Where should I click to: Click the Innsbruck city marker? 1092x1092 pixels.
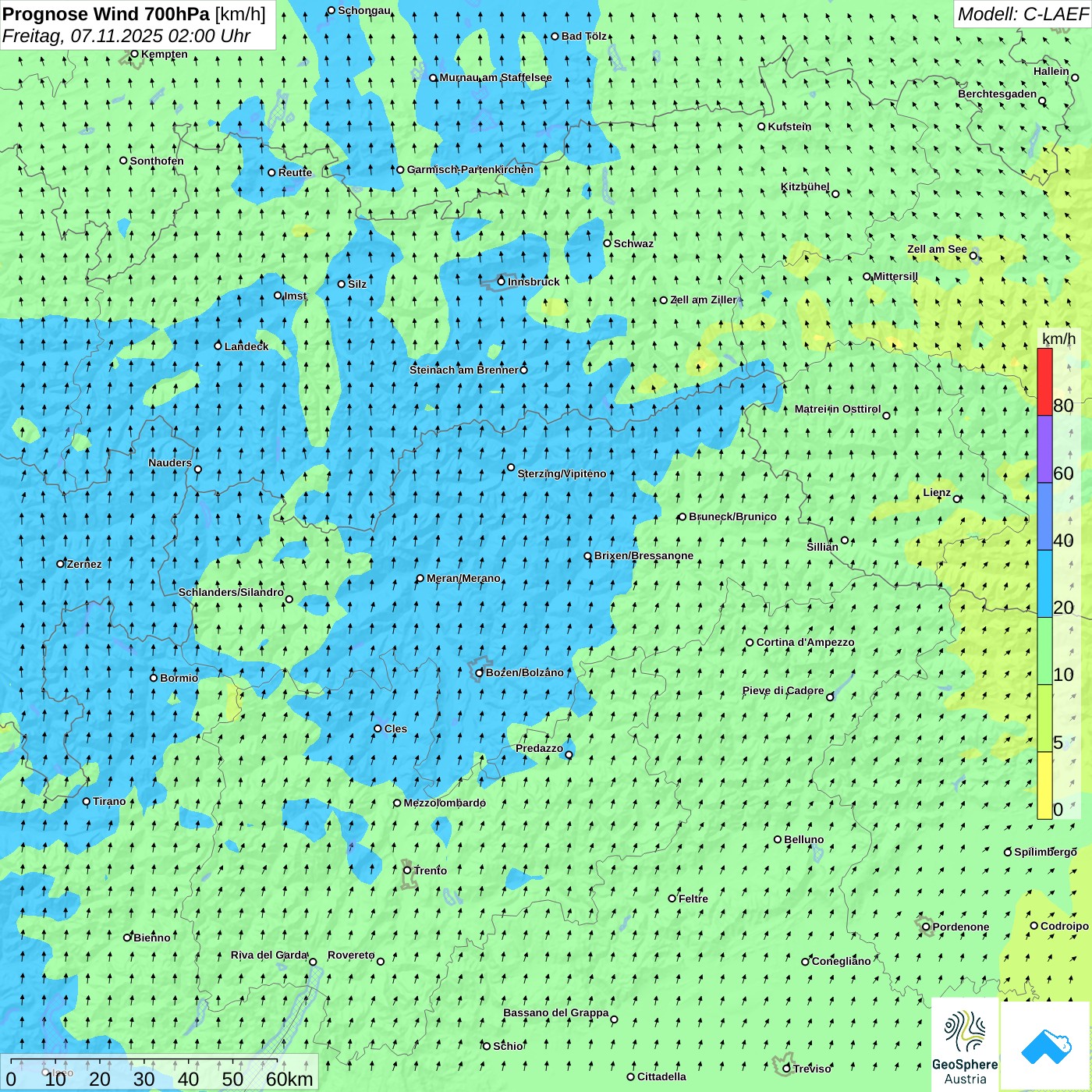point(502,282)
